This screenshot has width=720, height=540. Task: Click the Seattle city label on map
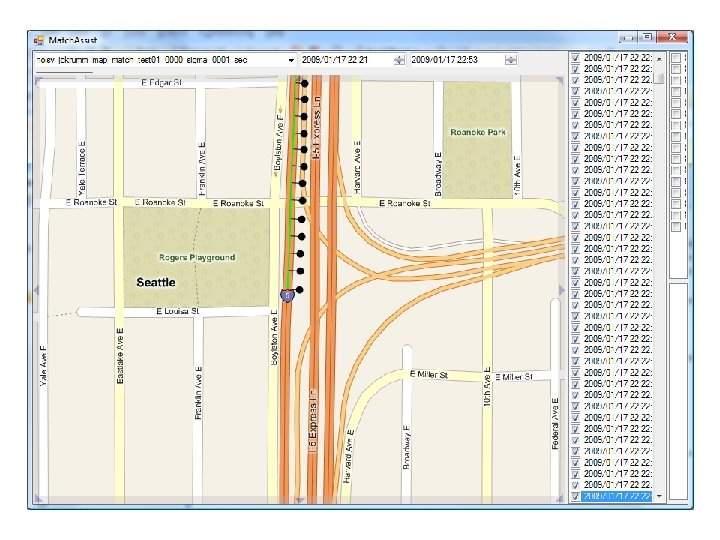coord(156,282)
